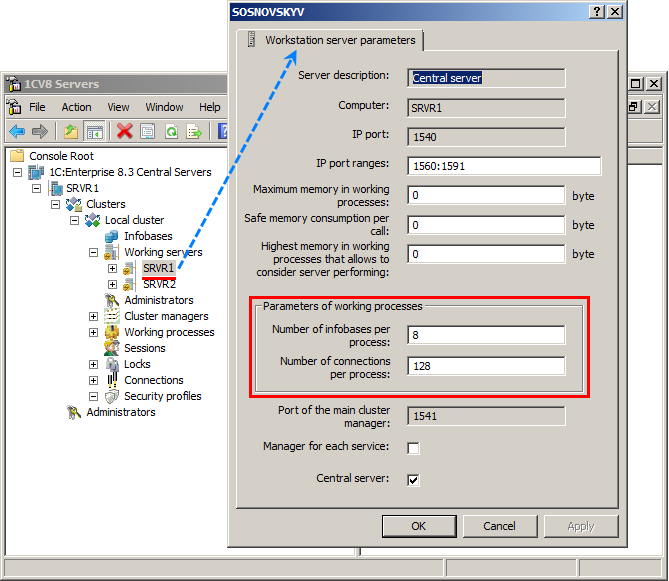Viewport: 669px width, 581px height.
Task: Click the OK button
Action: [419, 526]
